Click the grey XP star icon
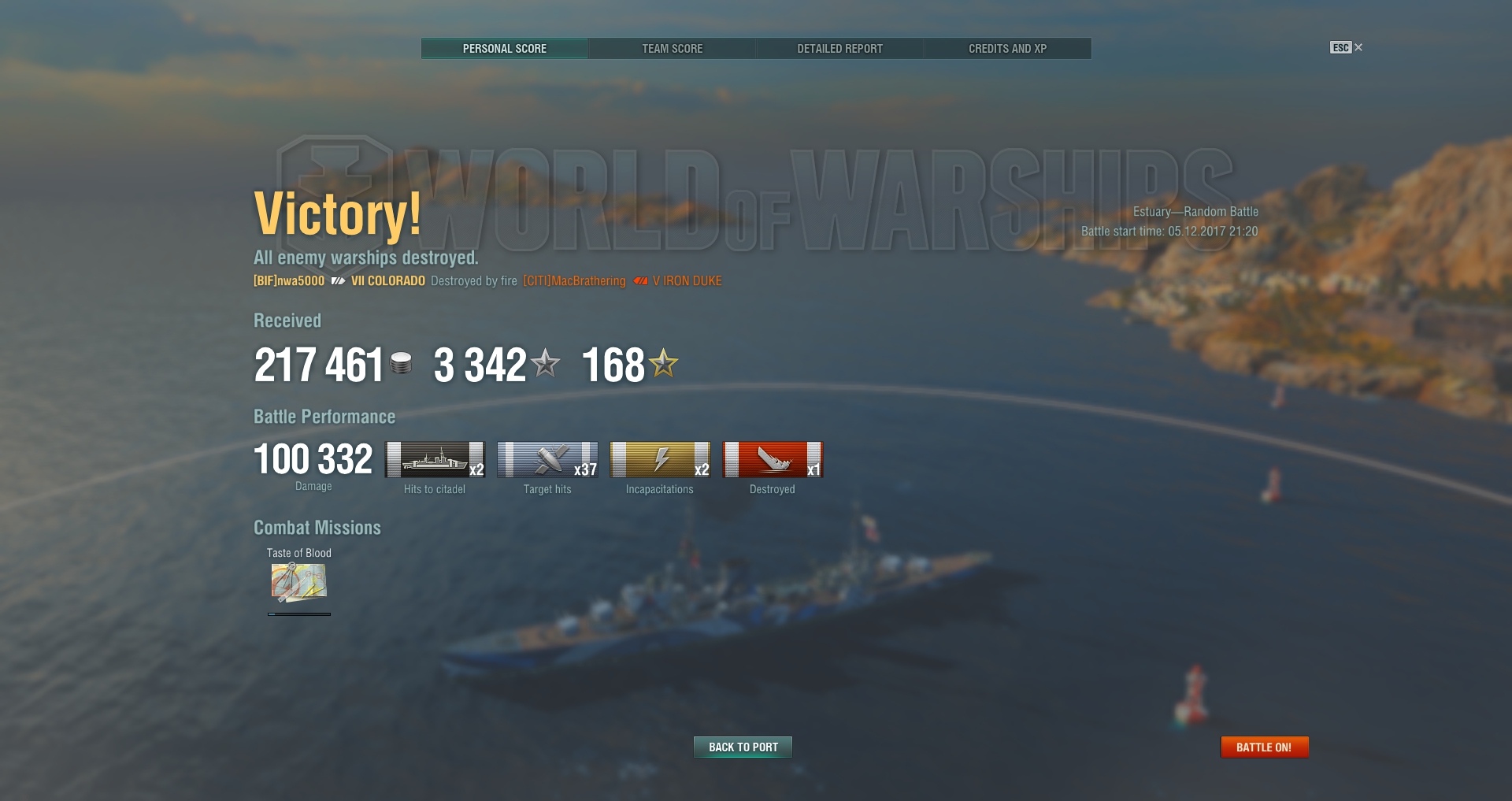Screen dimensions: 1512x801 pyautogui.click(x=545, y=363)
